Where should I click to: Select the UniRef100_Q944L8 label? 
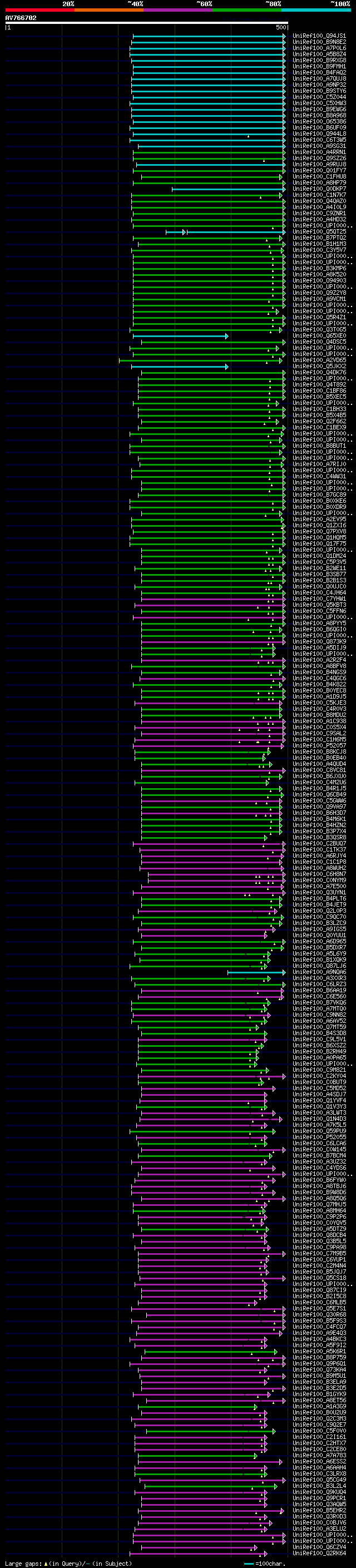319,133
